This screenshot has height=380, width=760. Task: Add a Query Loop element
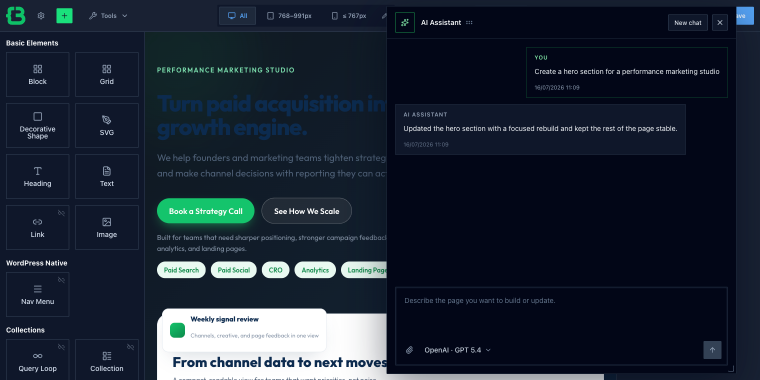coord(37,361)
